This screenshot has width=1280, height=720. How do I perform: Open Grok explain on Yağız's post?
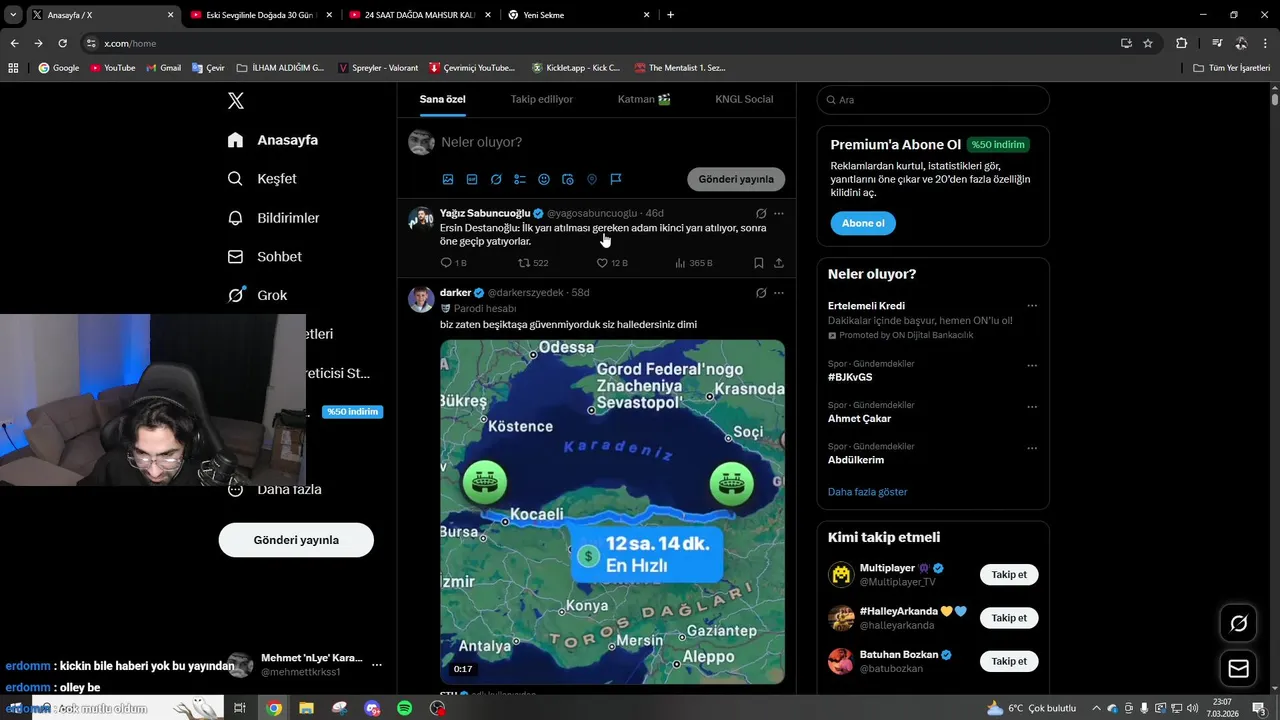(x=761, y=213)
